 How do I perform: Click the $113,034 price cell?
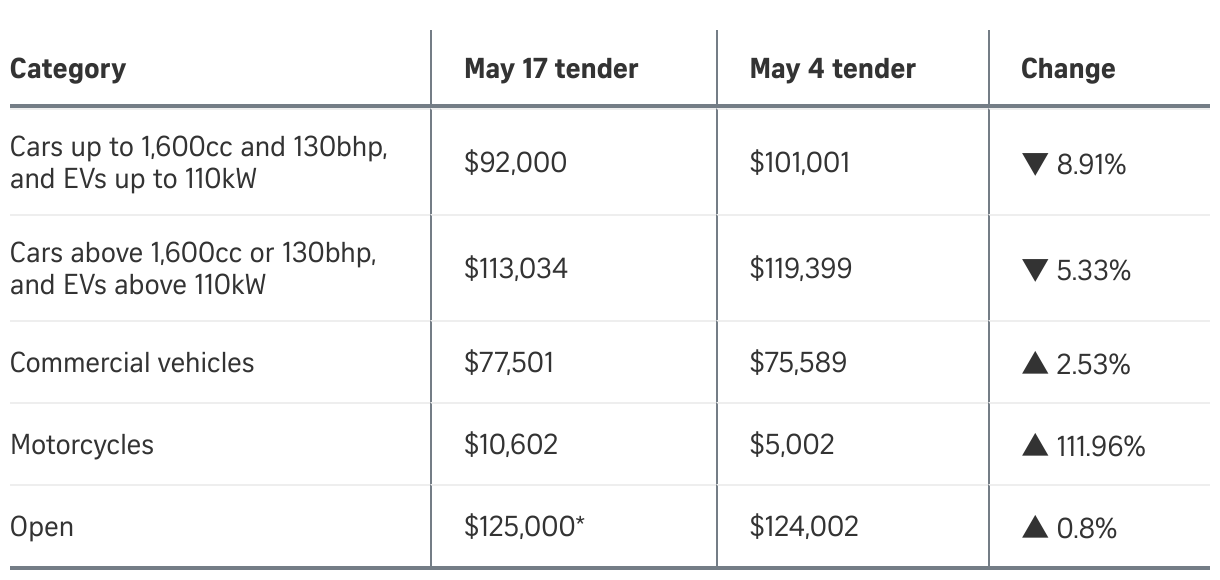point(515,269)
